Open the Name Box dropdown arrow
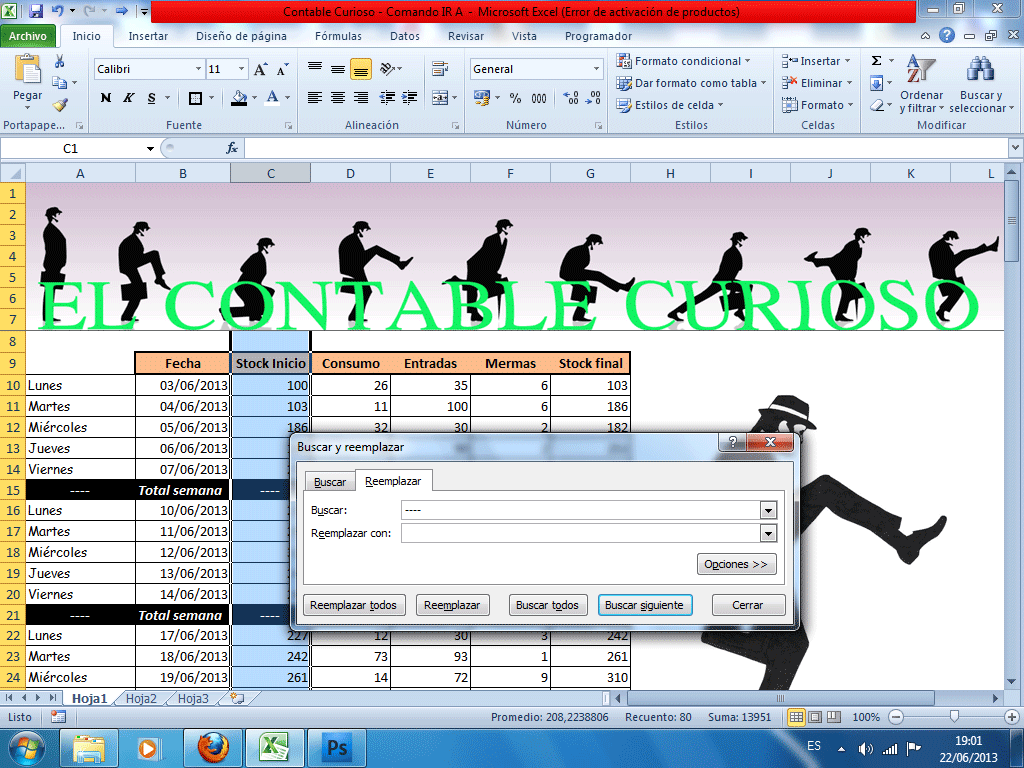Viewport: 1024px width, 768px height. coord(150,149)
